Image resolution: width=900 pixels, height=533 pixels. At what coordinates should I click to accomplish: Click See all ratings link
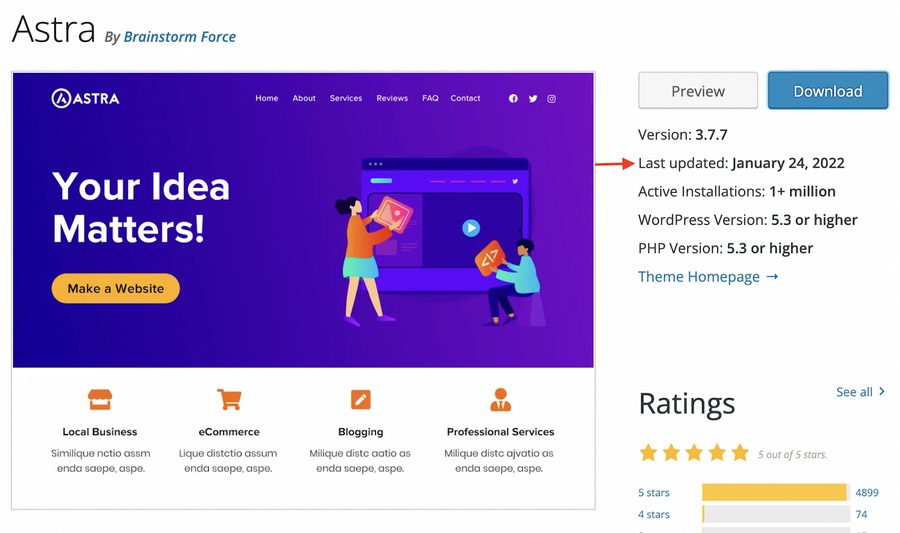(860, 392)
